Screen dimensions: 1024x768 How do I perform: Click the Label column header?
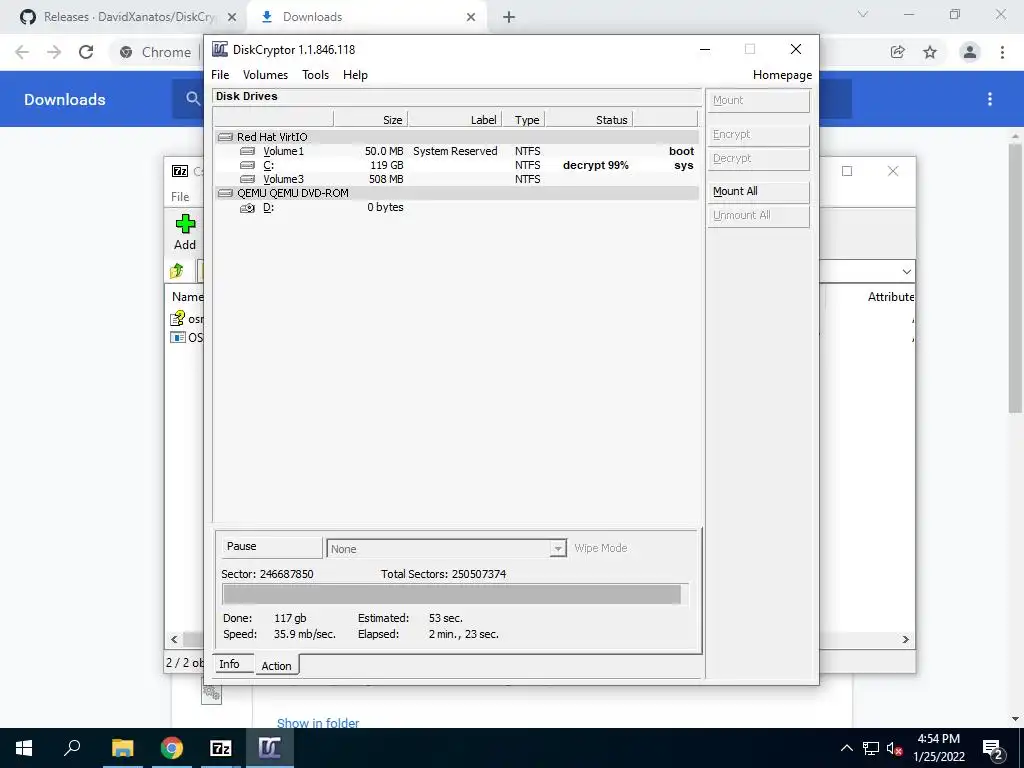pos(455,120)
